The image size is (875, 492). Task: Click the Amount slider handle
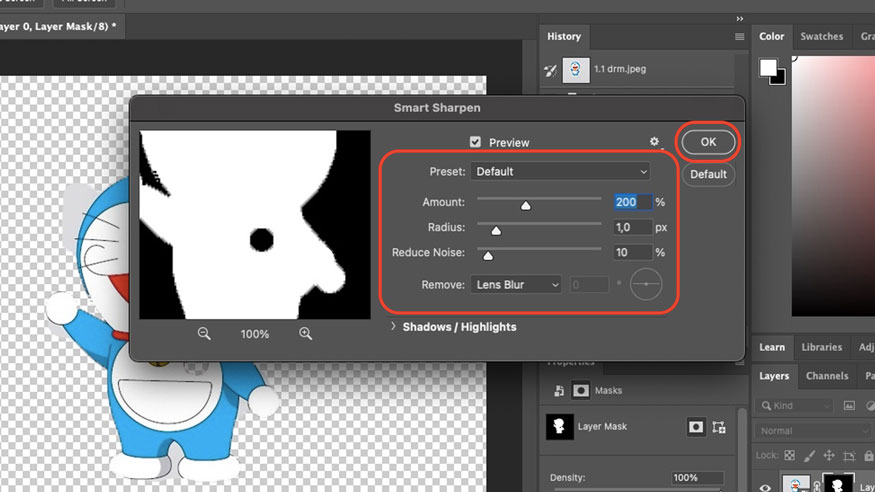(525, 206)
